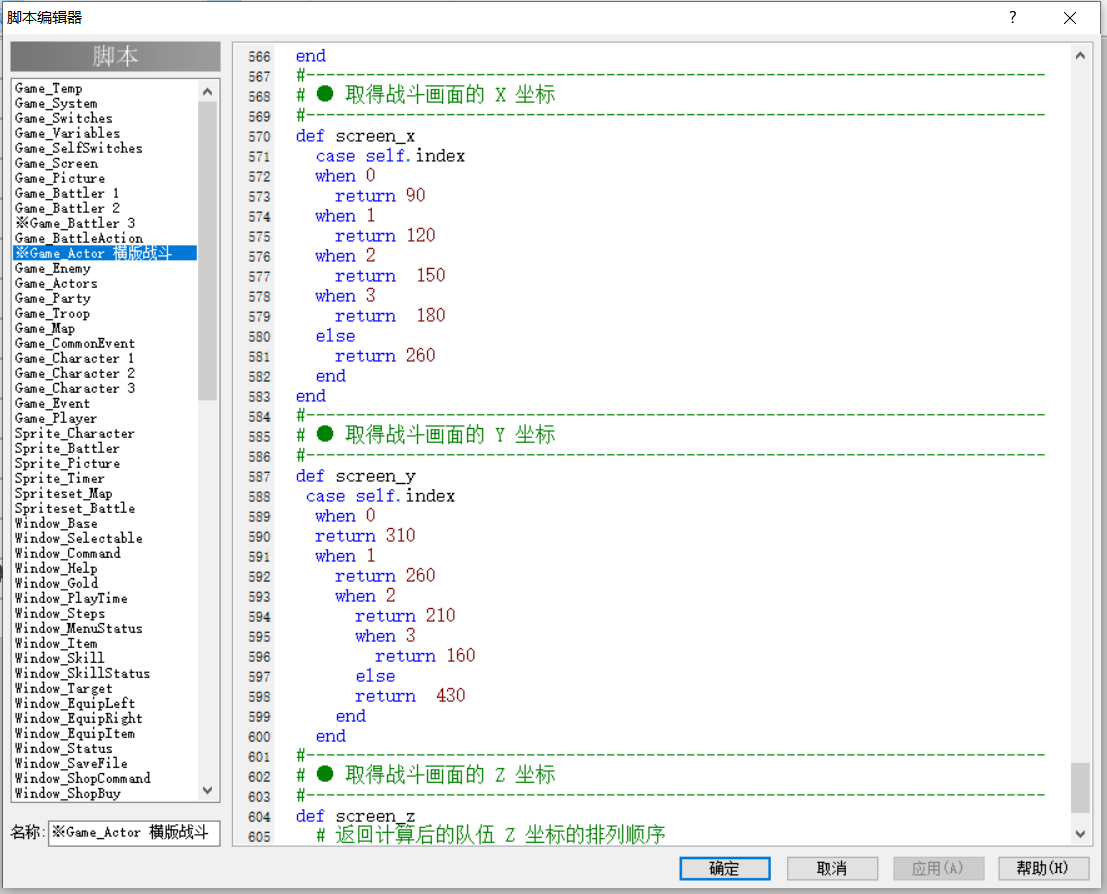1107x894 pixels.
Task: Open help with the 帮助(H) button
Action: click(1042, 868)
